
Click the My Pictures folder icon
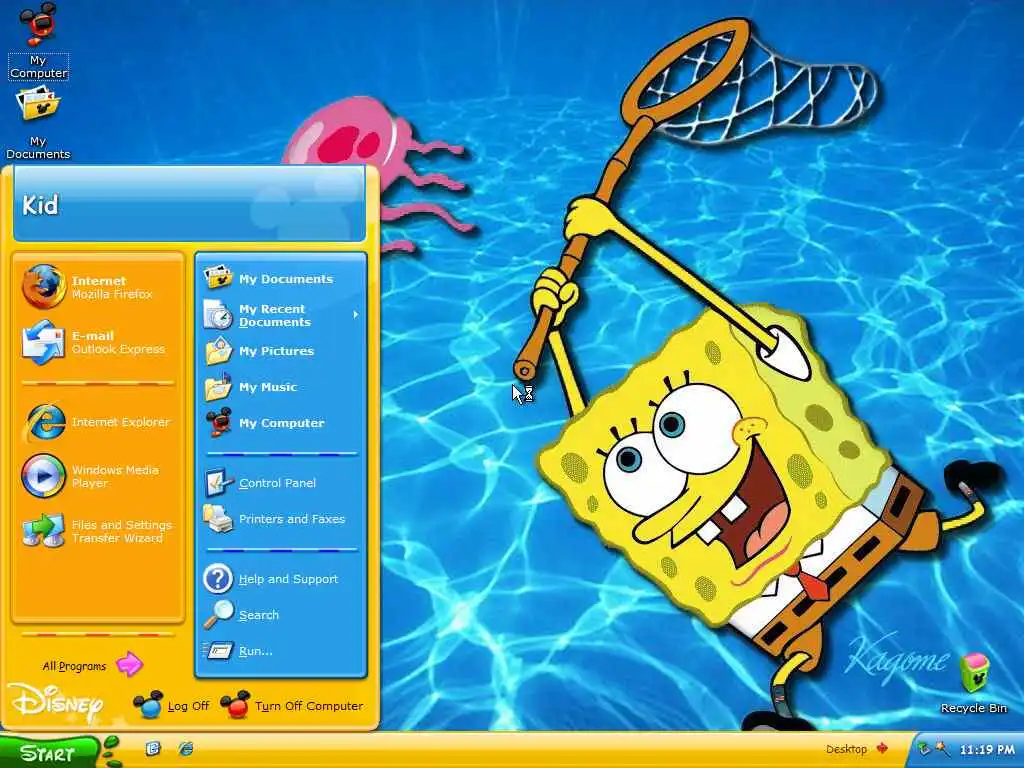218,351
